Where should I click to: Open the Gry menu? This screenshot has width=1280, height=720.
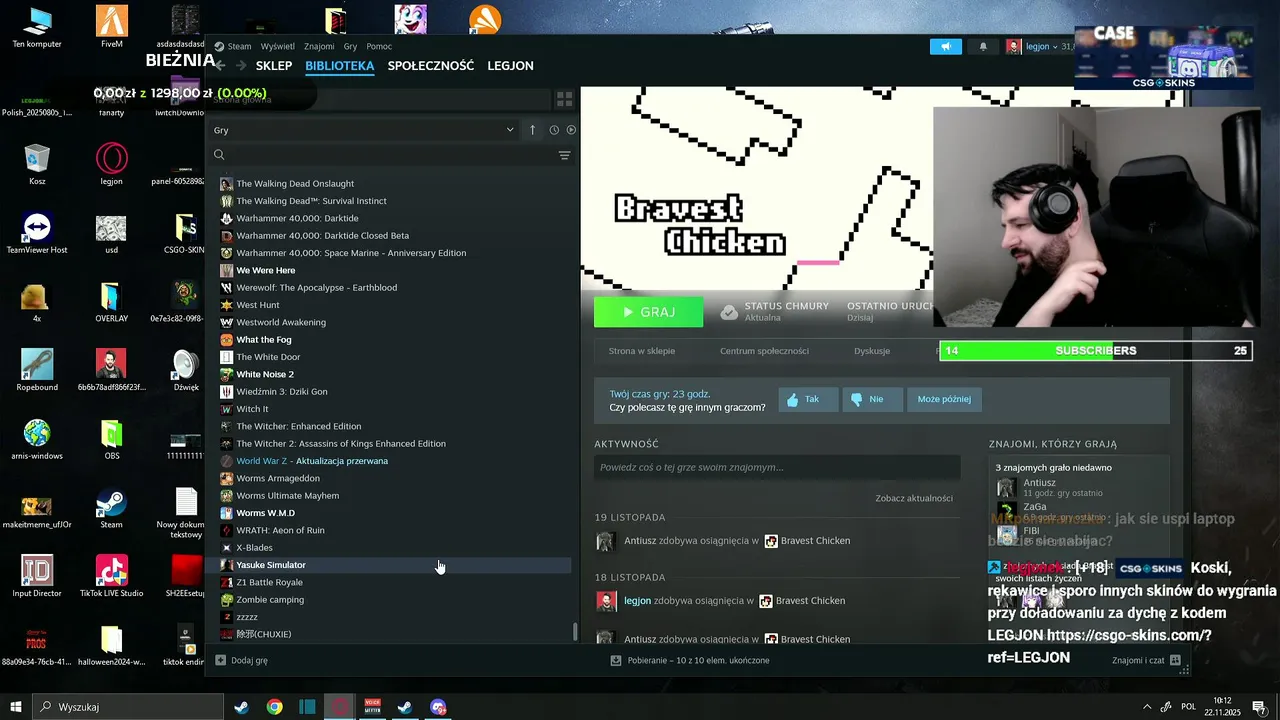350,46
